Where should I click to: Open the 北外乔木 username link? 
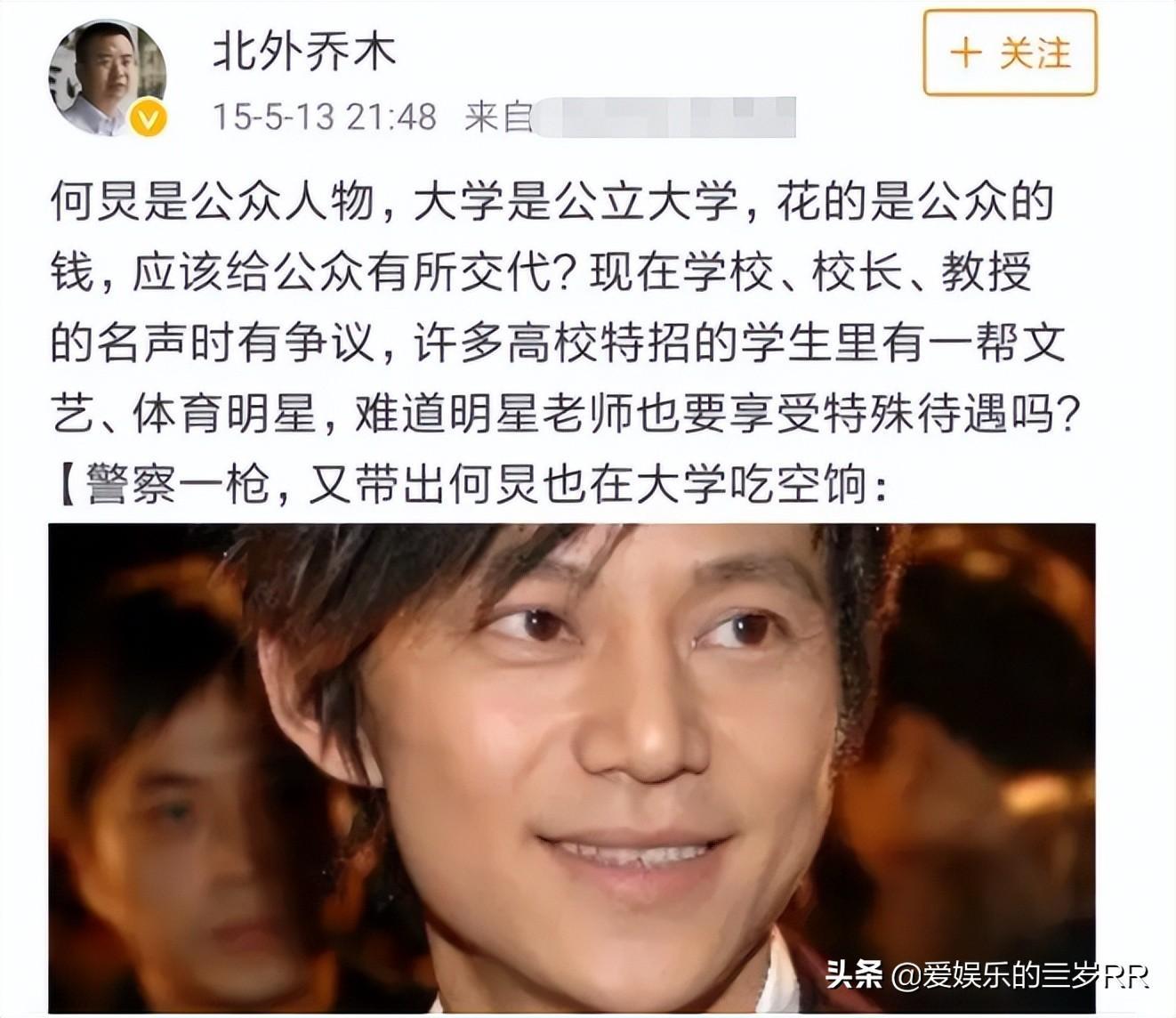(x=304, y=53)
